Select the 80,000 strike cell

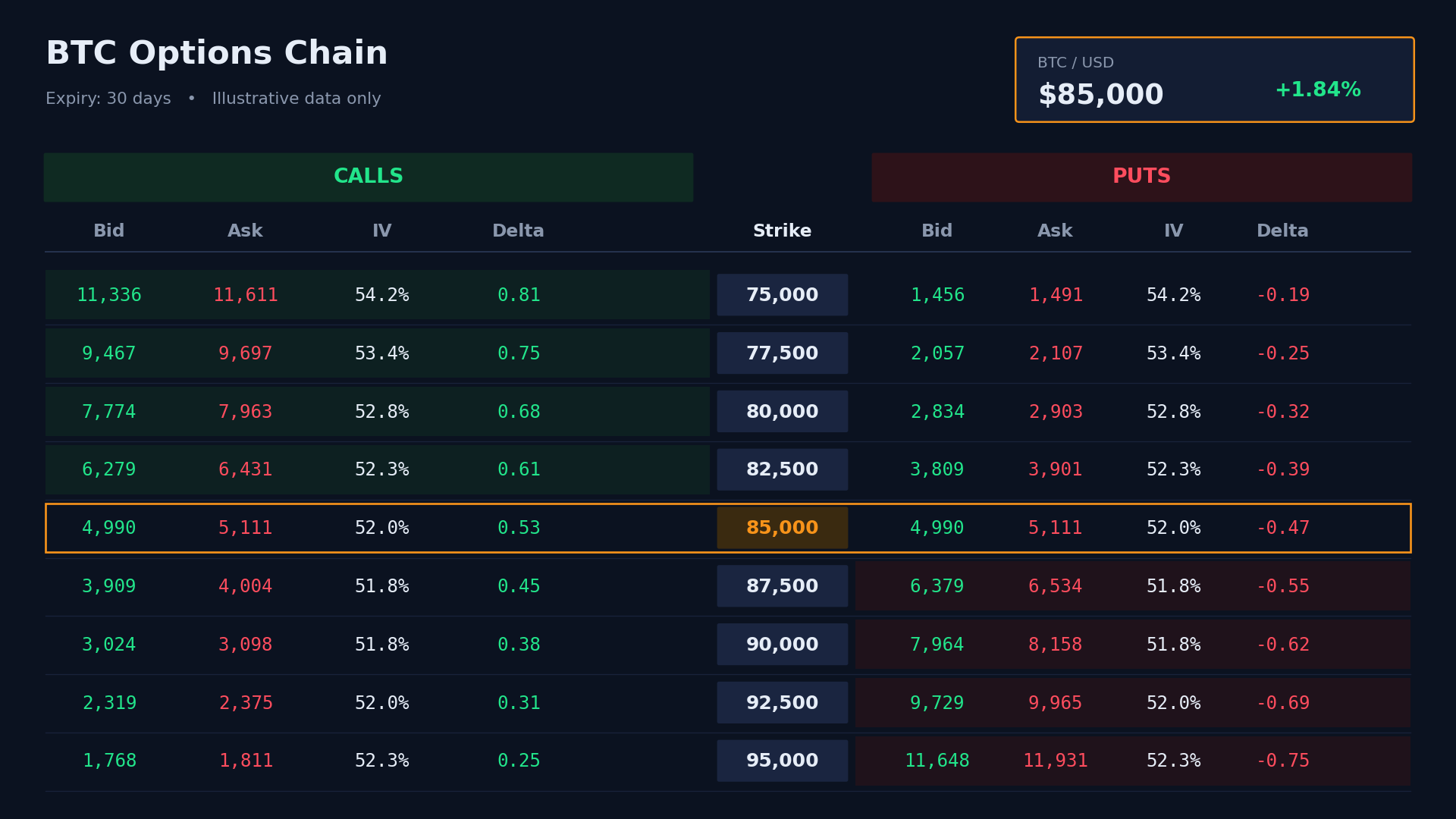(783, 412)
